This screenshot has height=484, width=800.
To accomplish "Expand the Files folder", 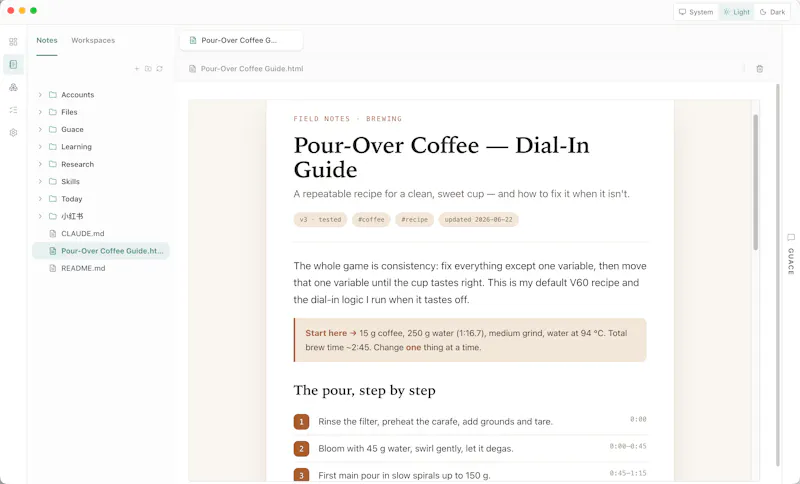I will (40, 112).
